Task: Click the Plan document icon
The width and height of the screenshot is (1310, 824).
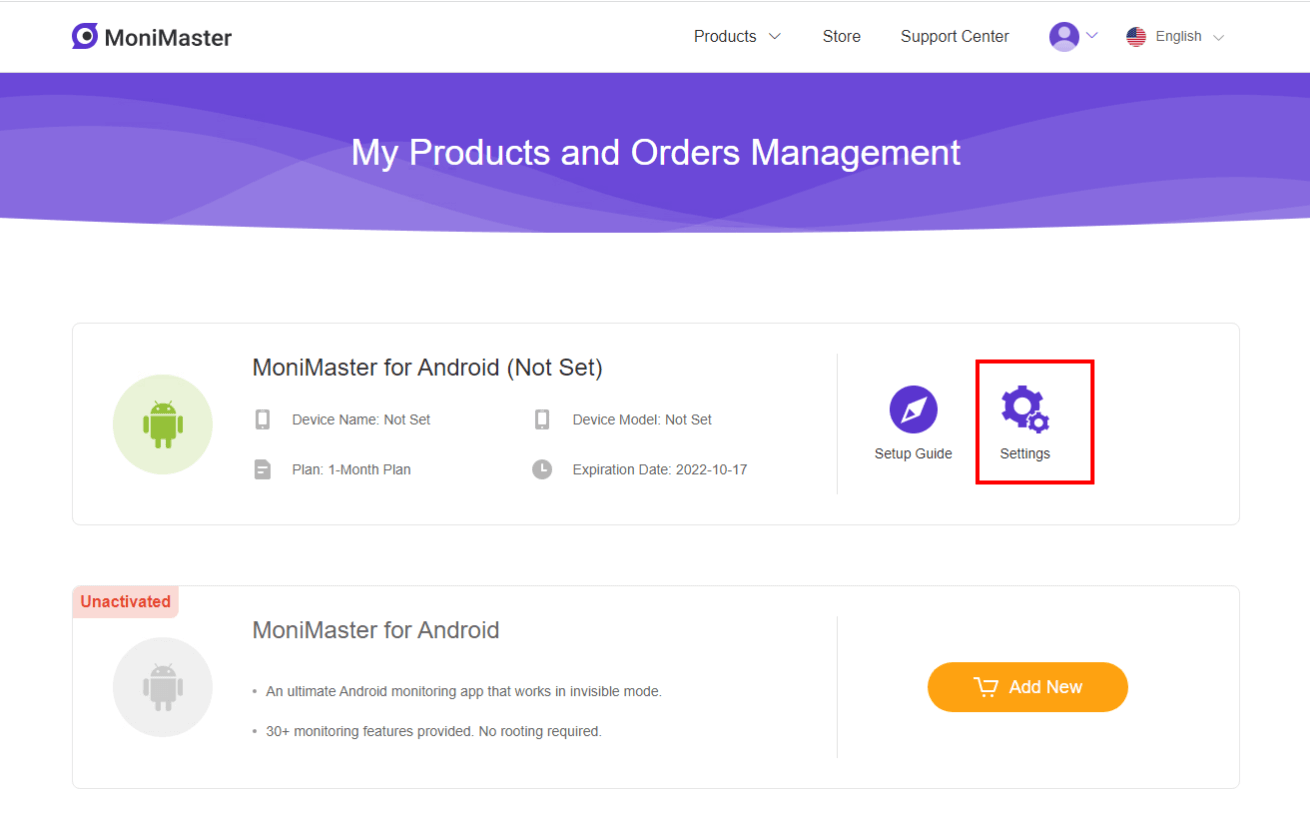Action: pyautogui.click(x=263, y=469)
